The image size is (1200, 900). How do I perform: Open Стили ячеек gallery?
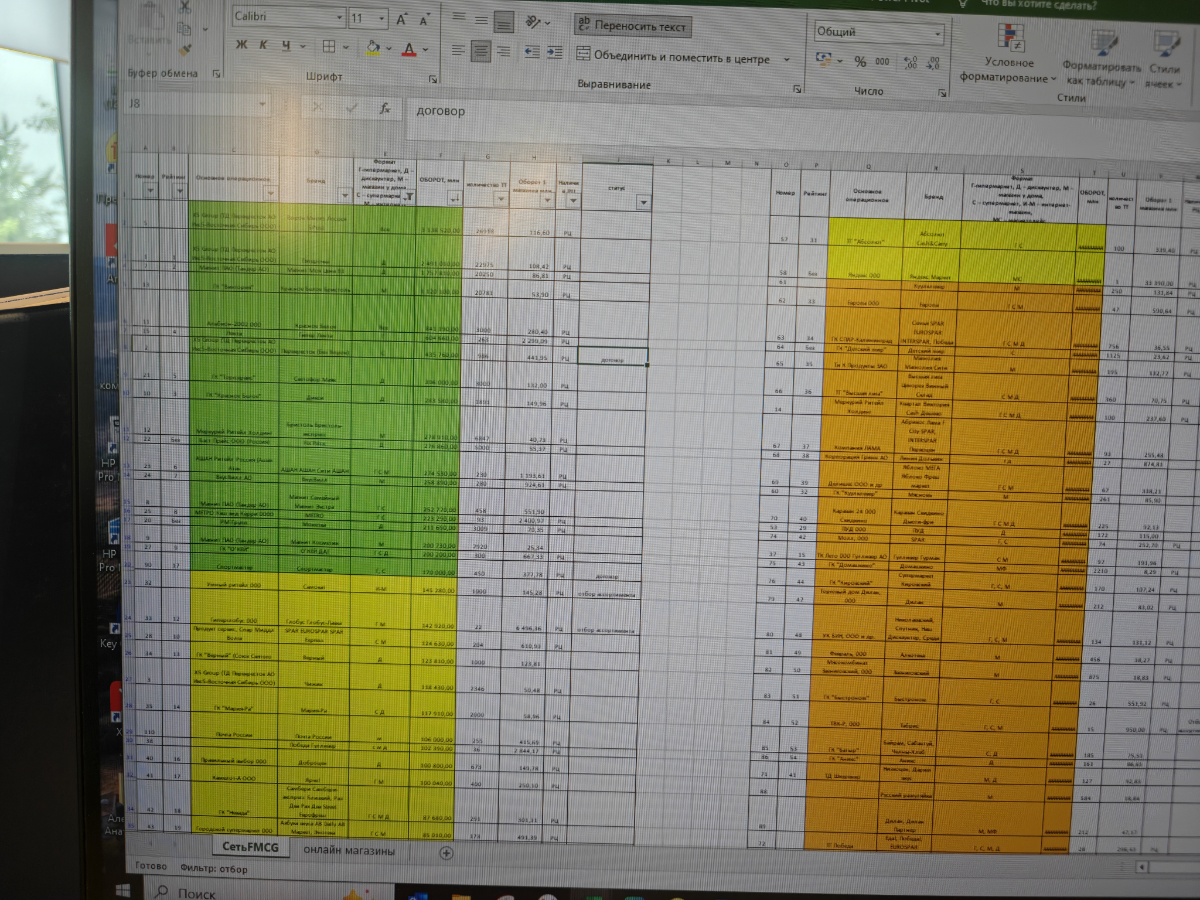tap(1165, 61)
